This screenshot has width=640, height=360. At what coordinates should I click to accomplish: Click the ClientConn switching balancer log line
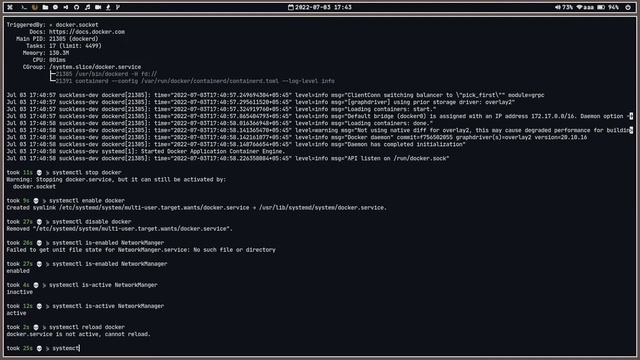276,95
